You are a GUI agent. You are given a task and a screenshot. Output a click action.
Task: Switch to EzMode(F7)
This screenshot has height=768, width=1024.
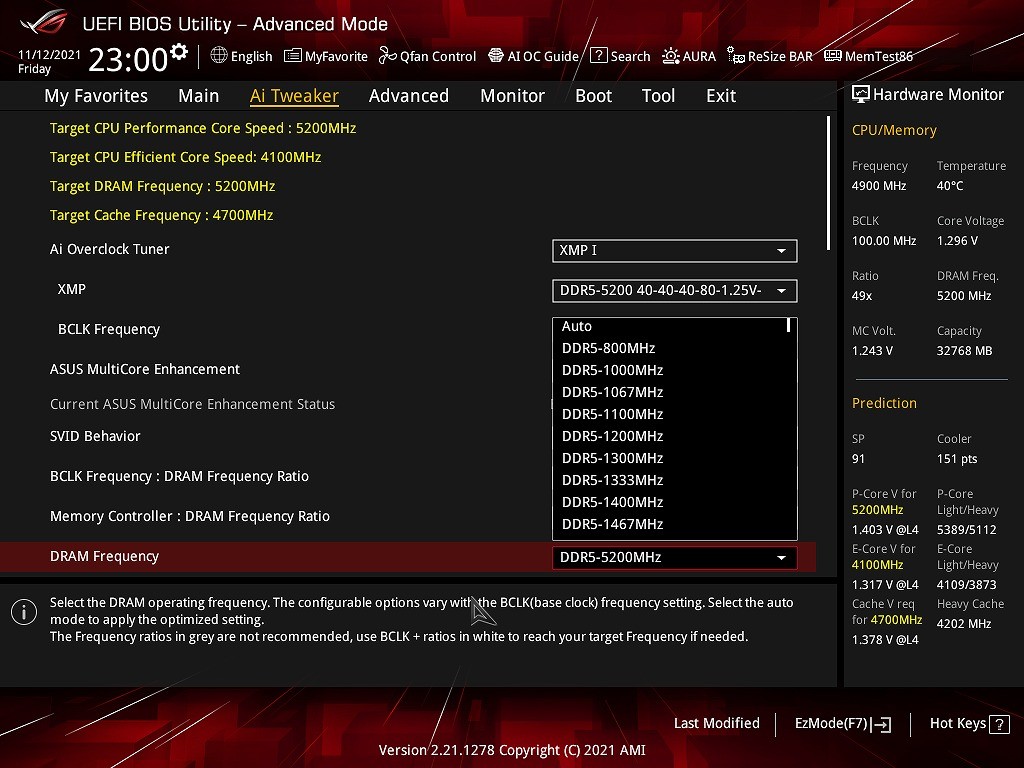[842, 723]
